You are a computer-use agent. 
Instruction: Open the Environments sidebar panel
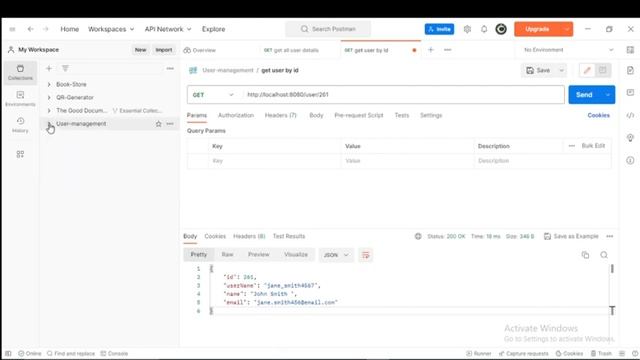coord(20,98)
